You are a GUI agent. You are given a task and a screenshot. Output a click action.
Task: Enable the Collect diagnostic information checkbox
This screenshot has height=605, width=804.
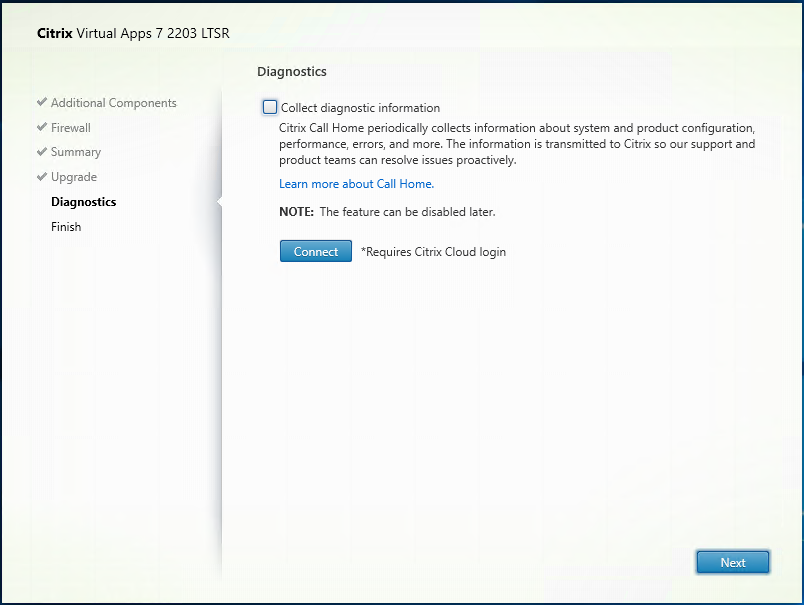tap(270, 108)
